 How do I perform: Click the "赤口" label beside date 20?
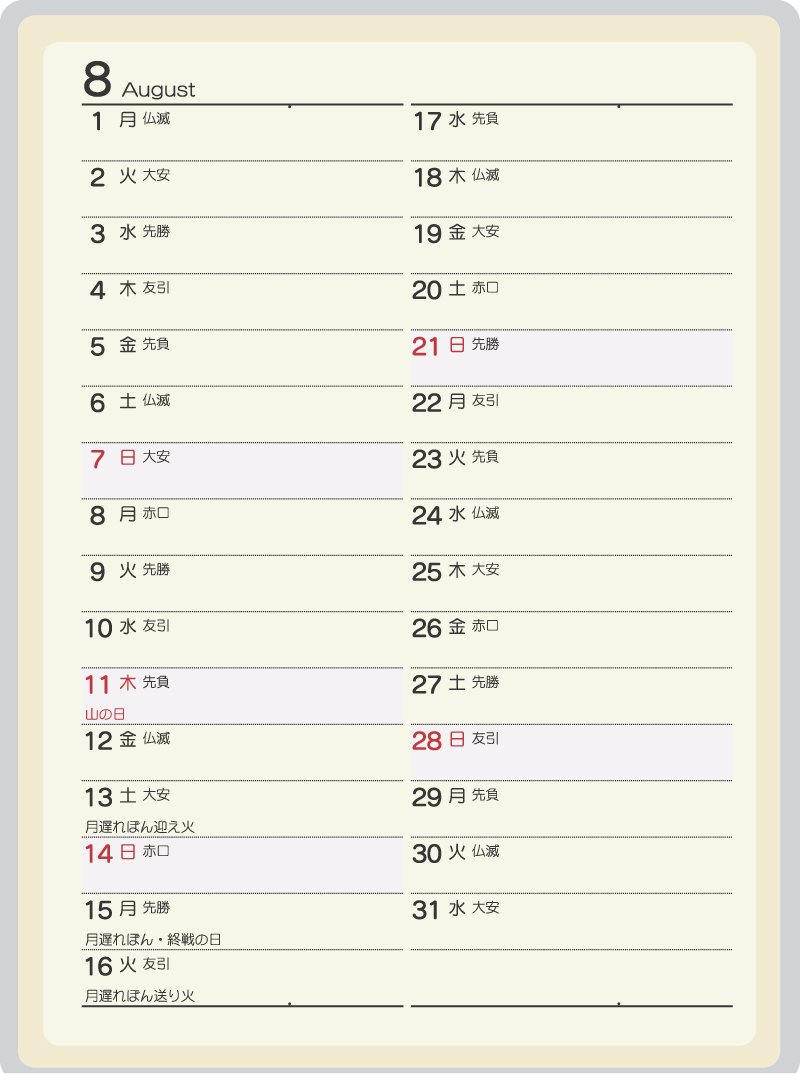[x=485, y=288]
